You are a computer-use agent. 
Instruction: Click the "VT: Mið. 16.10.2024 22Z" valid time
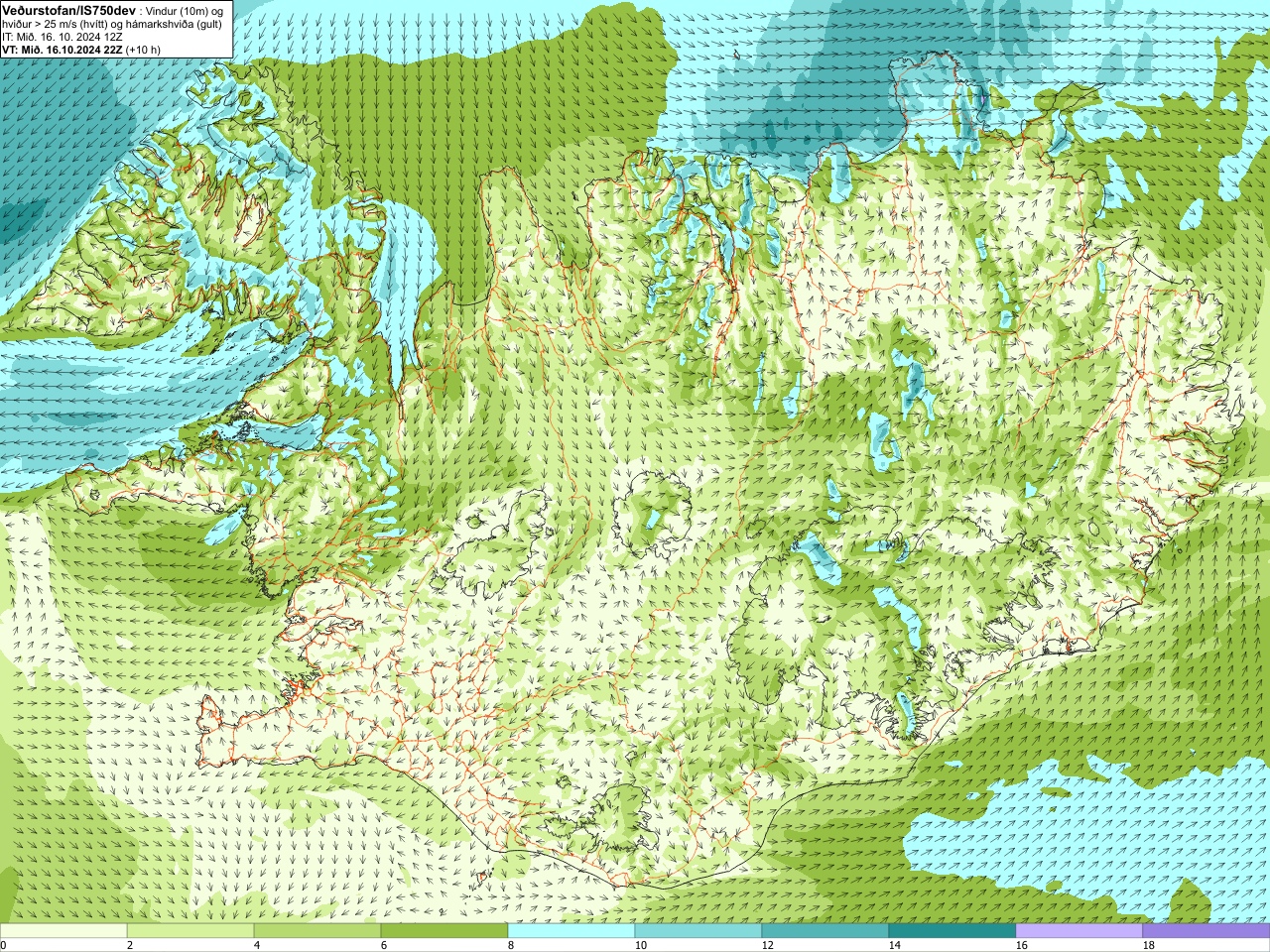(x=63, y=50)
